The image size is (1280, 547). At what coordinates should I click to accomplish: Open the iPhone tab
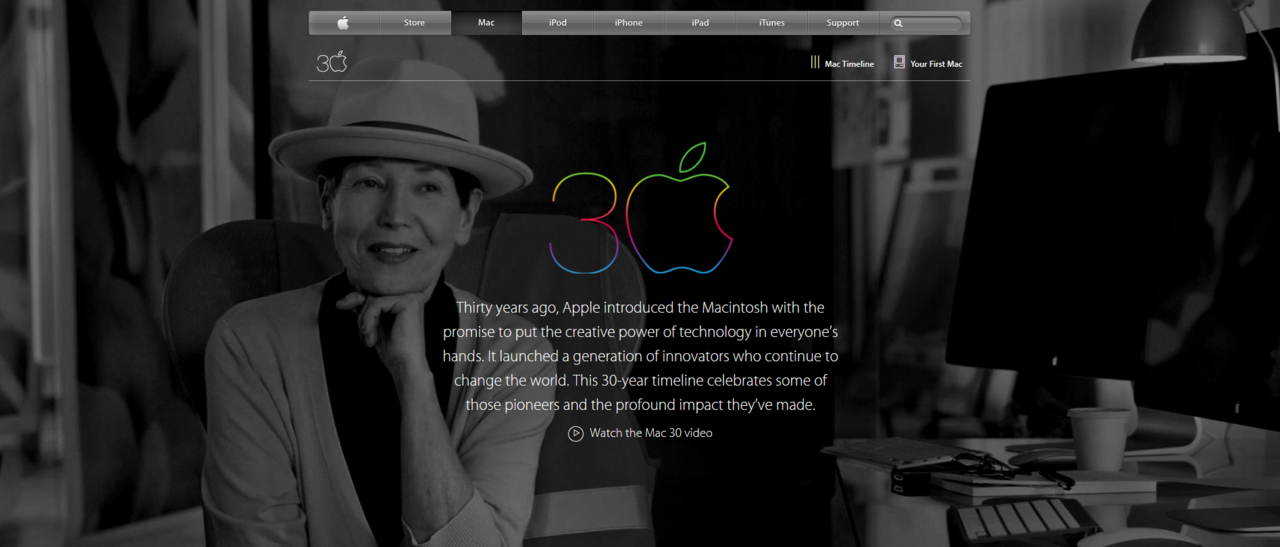(628, 23)
